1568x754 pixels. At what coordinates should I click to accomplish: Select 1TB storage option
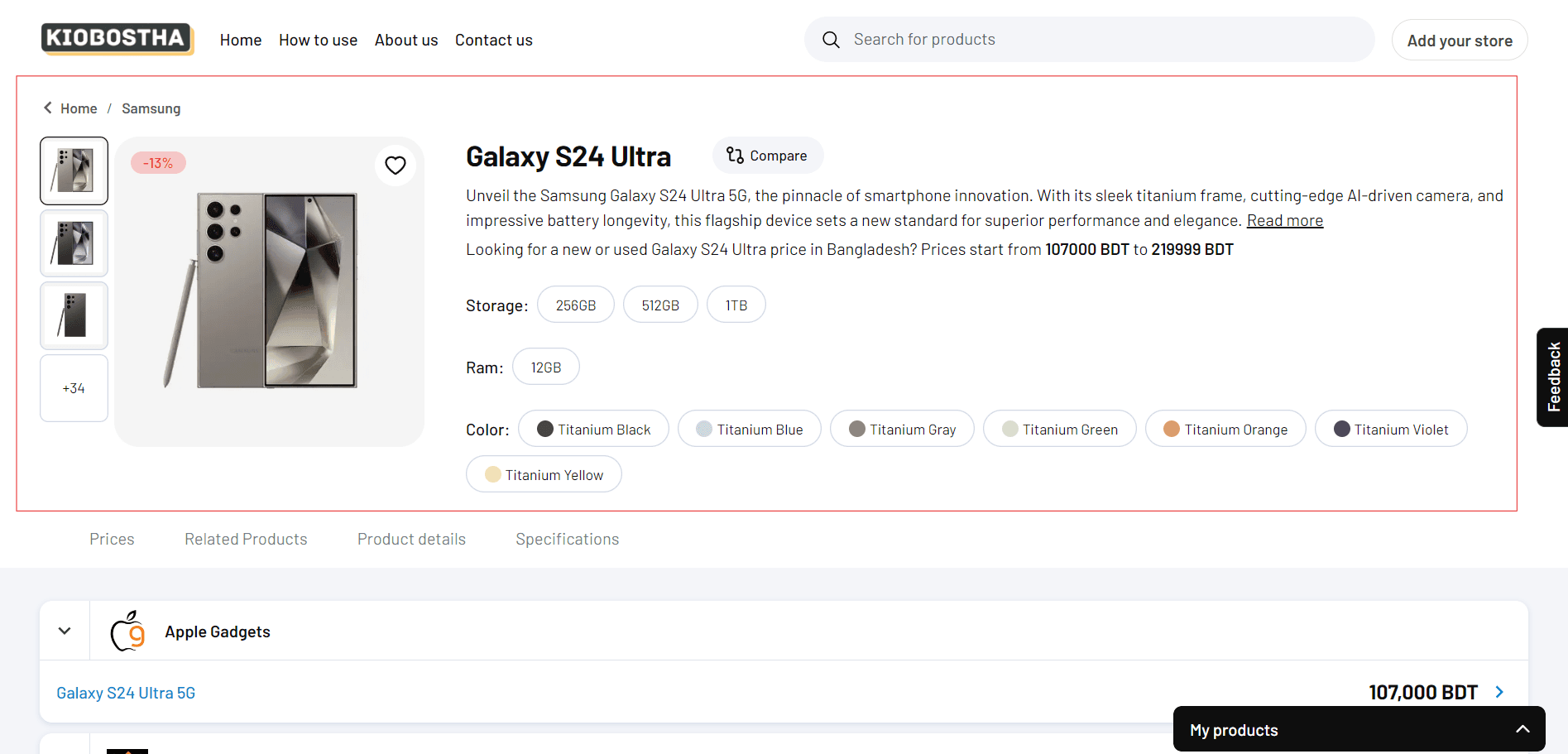[736, 305]
